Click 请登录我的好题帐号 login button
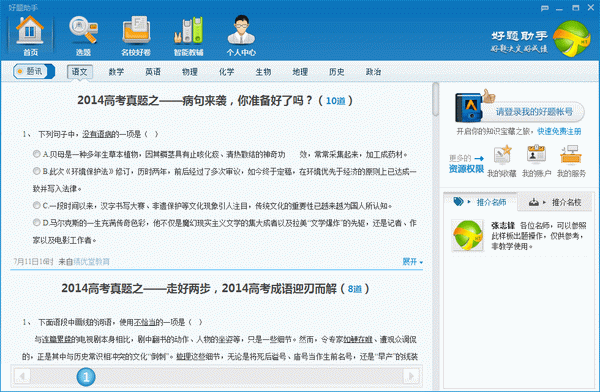 pyautogui.click(x=534, y=112)
